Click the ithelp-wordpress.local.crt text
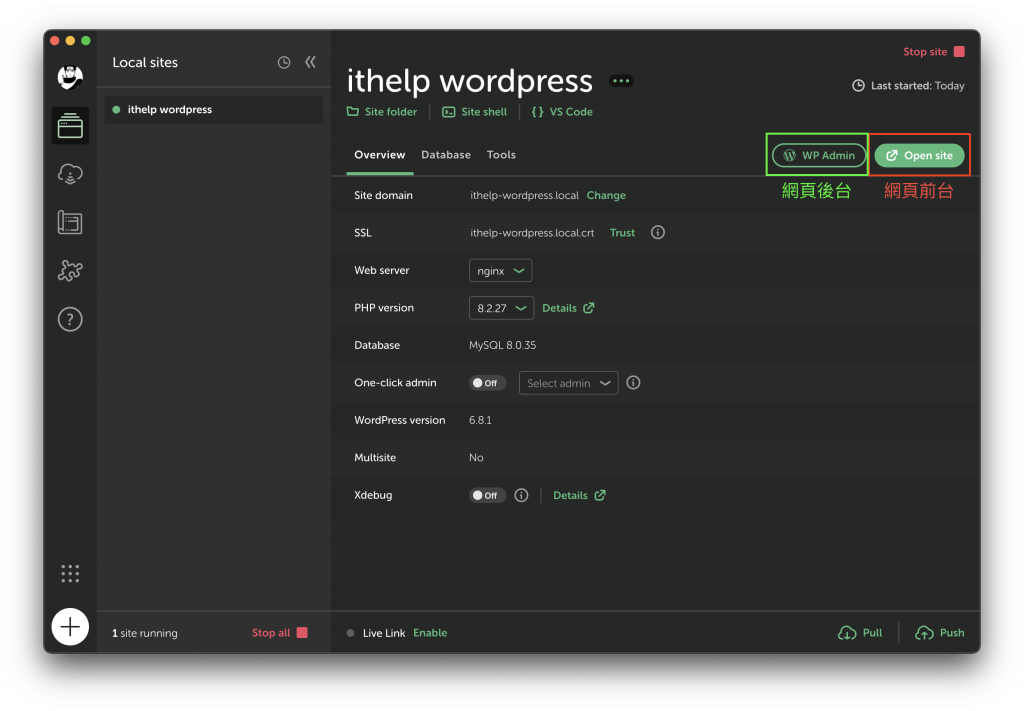Image resolution: width=1024 pixels, height=711 pixels. point(532,232)
